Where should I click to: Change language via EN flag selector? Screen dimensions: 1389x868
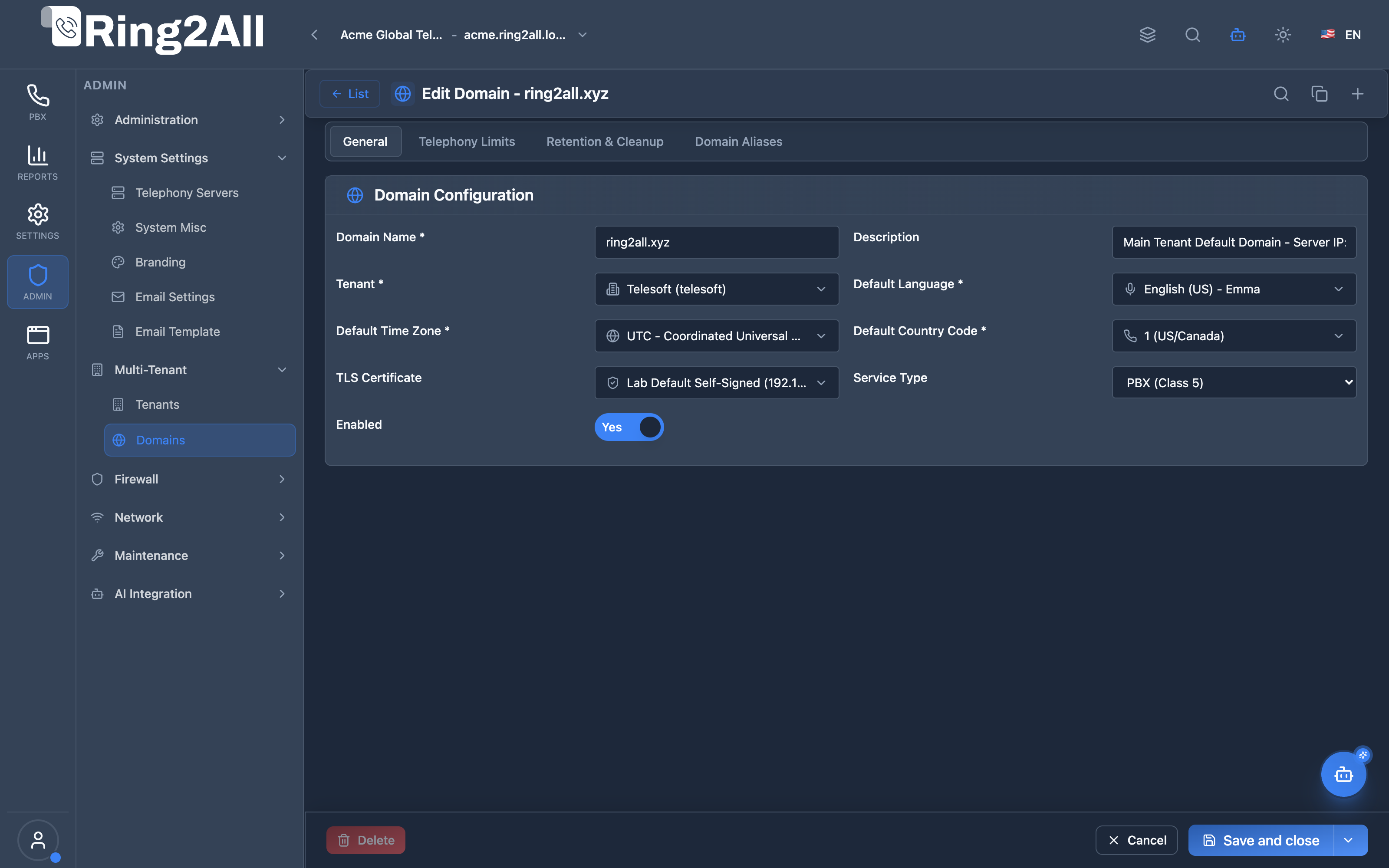pos(1340,34)
